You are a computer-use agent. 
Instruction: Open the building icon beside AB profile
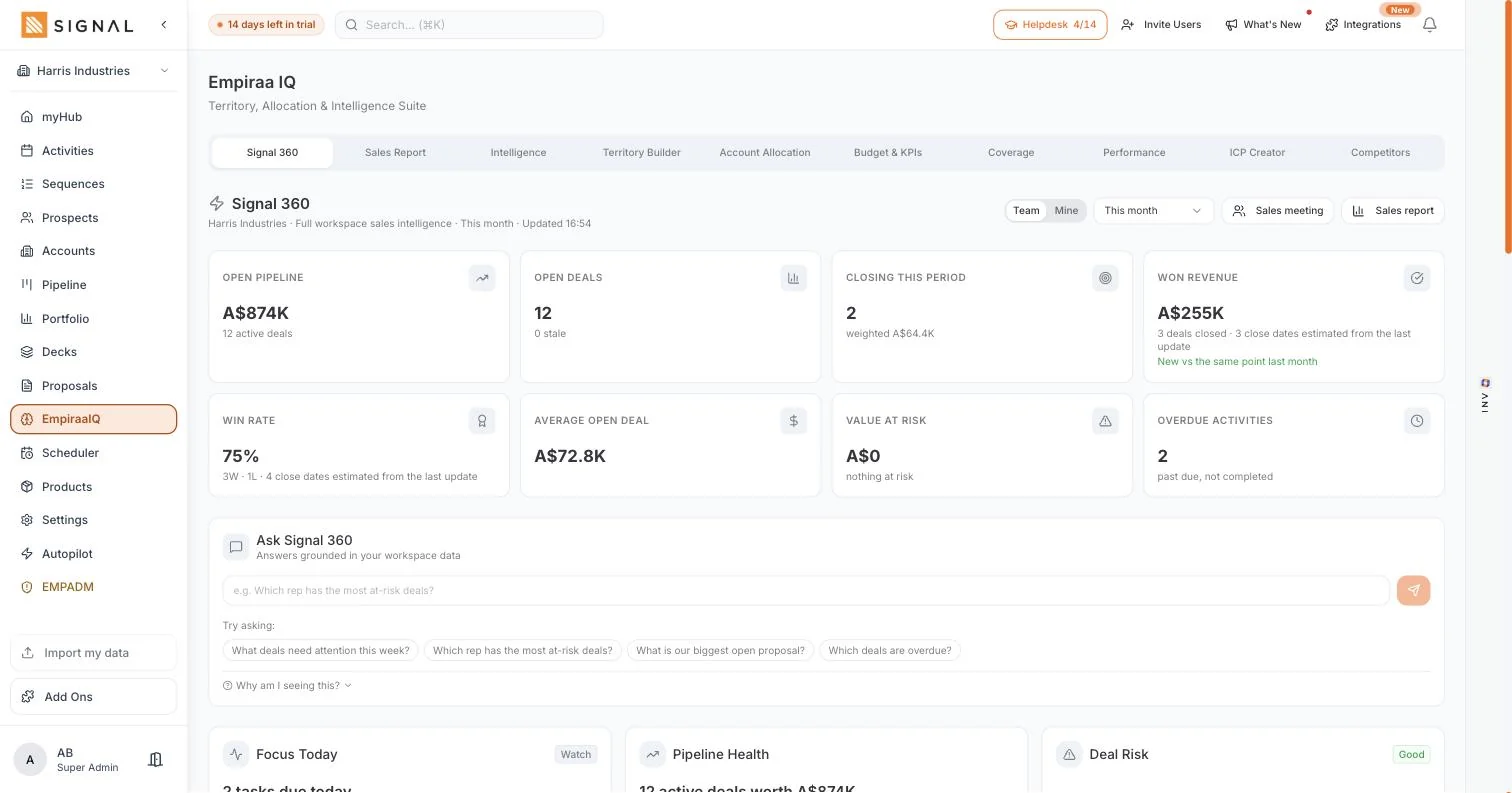click(x=155, y=760)
